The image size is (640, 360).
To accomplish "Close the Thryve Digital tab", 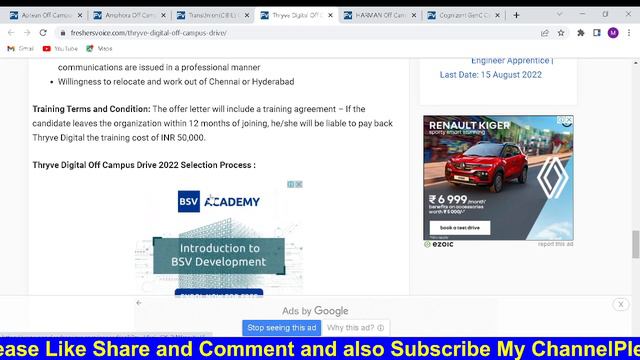I will coord(330,15).
